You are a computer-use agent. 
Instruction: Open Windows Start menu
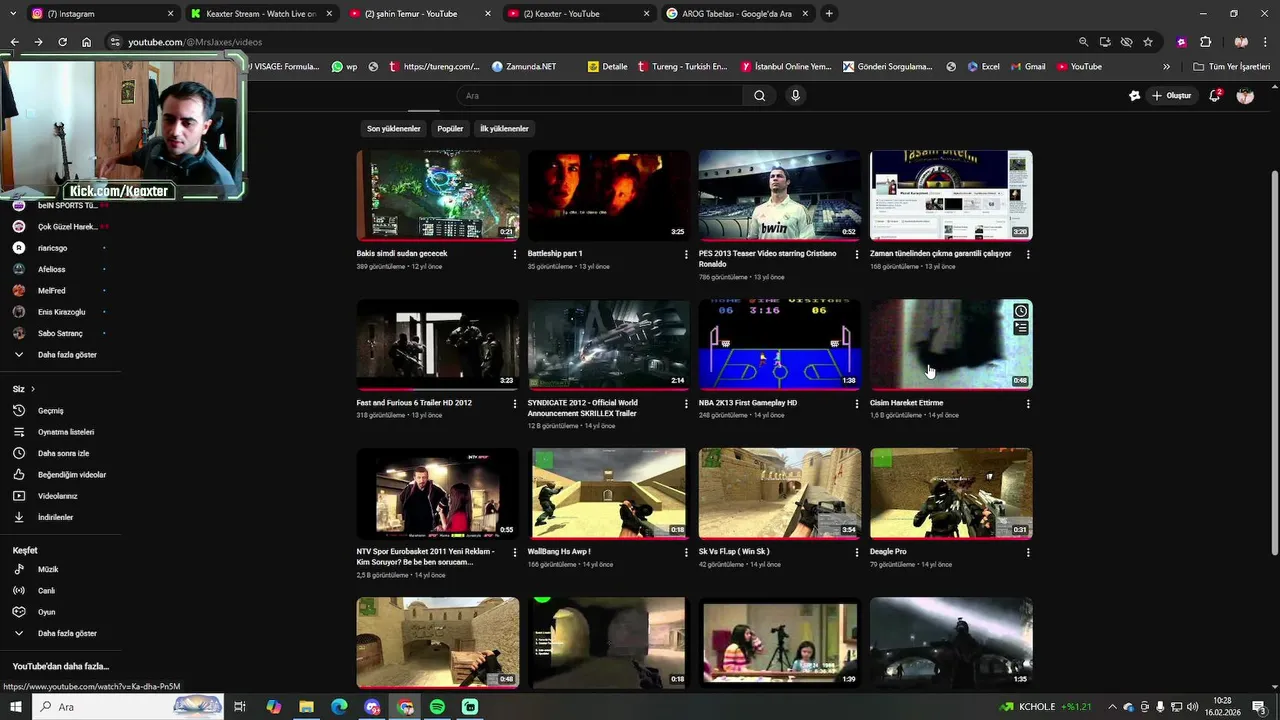click(15, 707)
